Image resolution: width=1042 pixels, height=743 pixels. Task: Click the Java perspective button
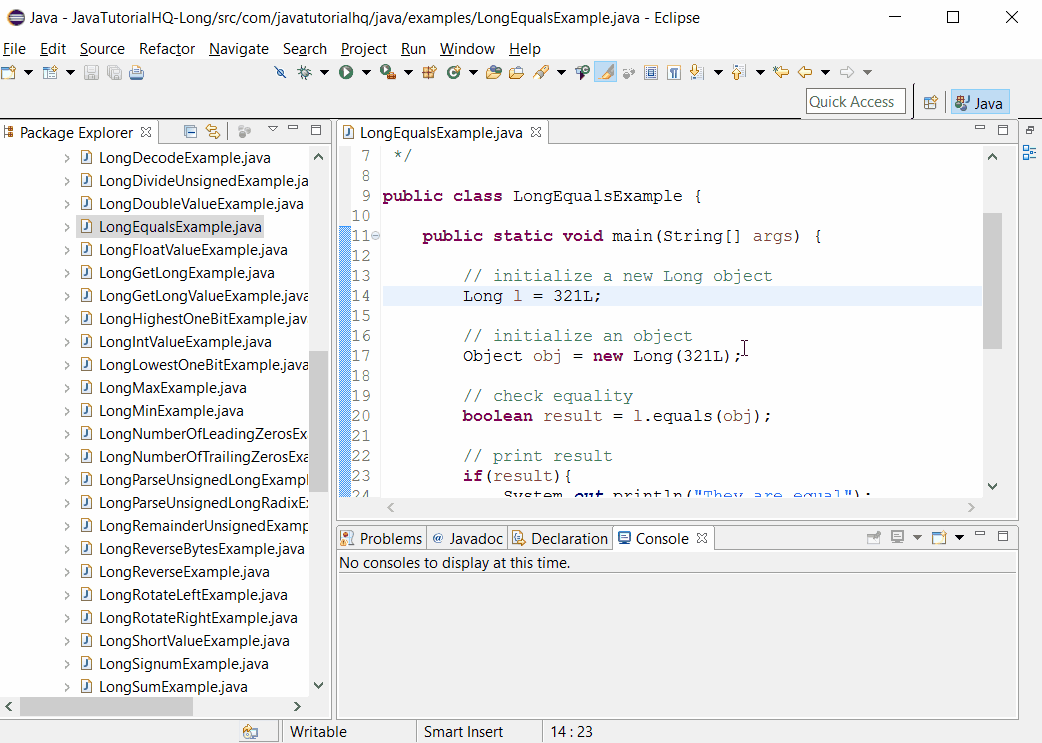coord(979,102)
